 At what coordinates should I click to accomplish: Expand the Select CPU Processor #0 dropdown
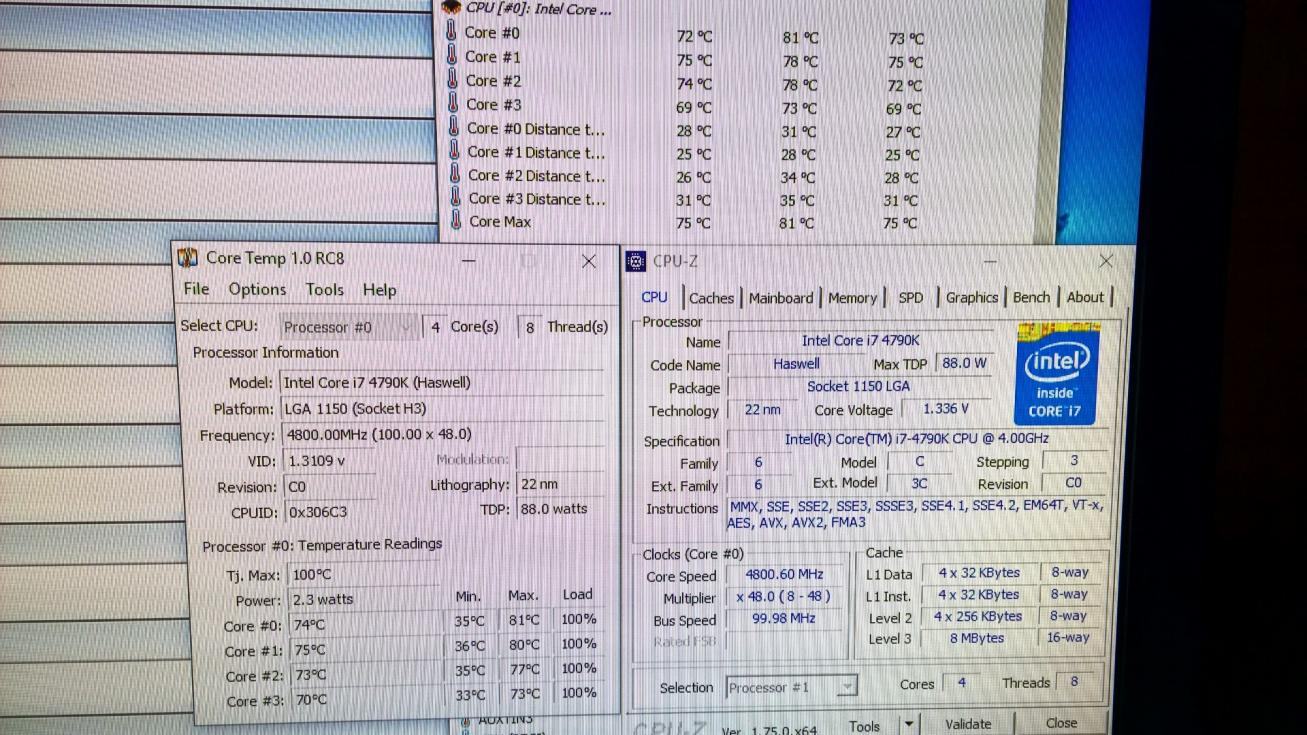tap(347, 327)
